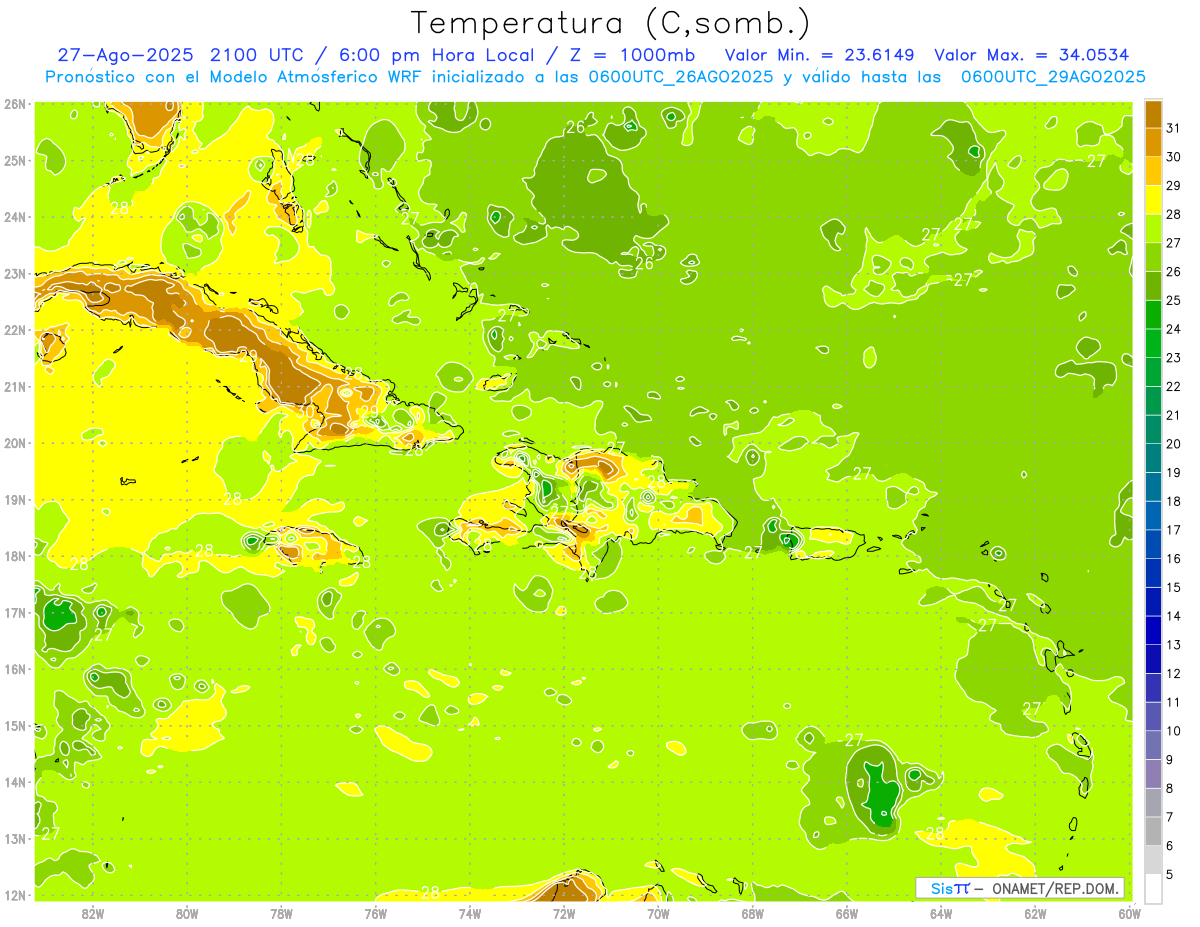Click the 'Valor Min. = 23.6149' value

(821, 55)
